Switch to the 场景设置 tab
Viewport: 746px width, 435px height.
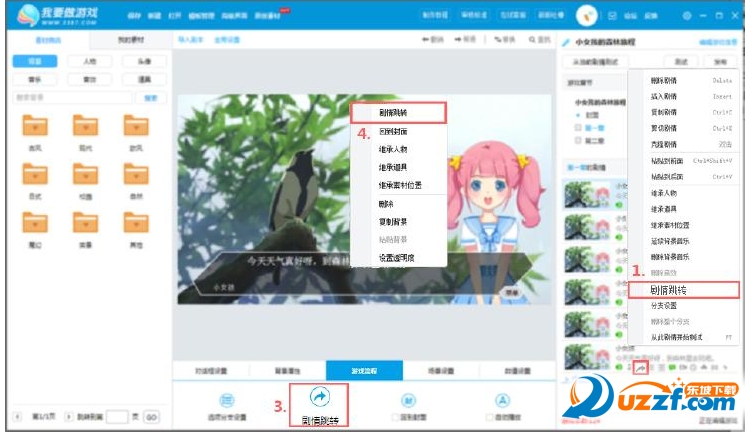tap(441, 371)
